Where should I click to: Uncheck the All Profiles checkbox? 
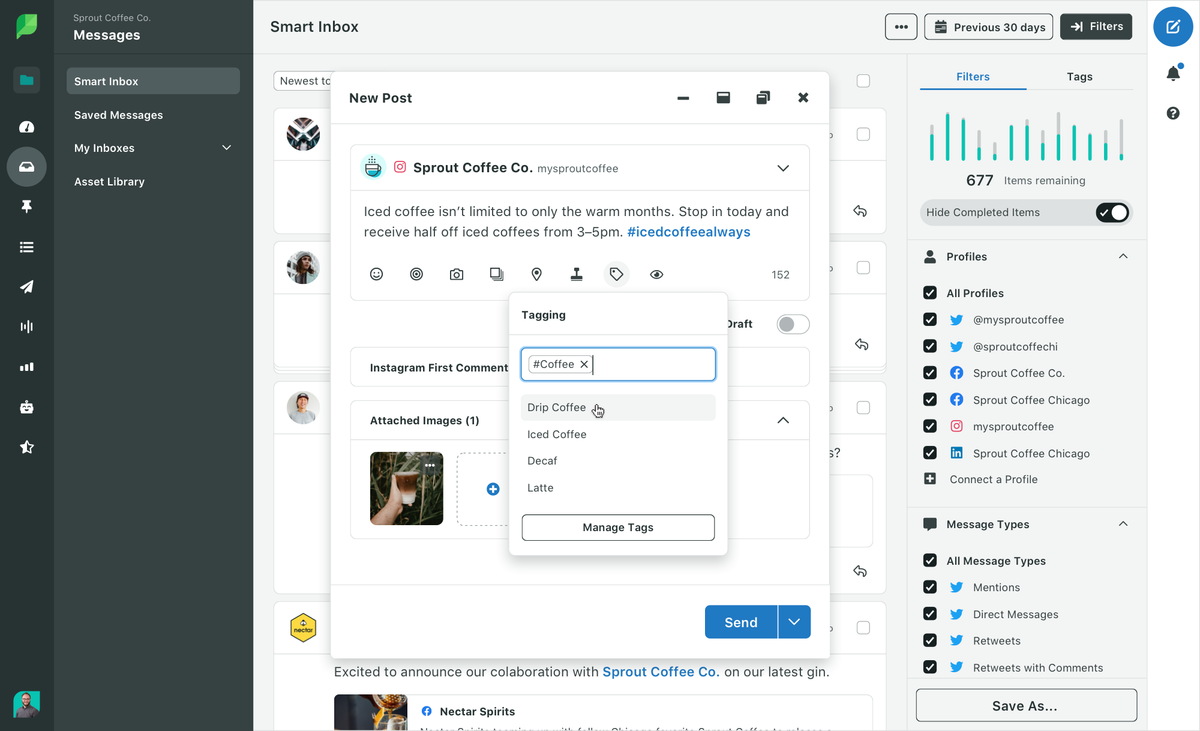click(930, 293)
